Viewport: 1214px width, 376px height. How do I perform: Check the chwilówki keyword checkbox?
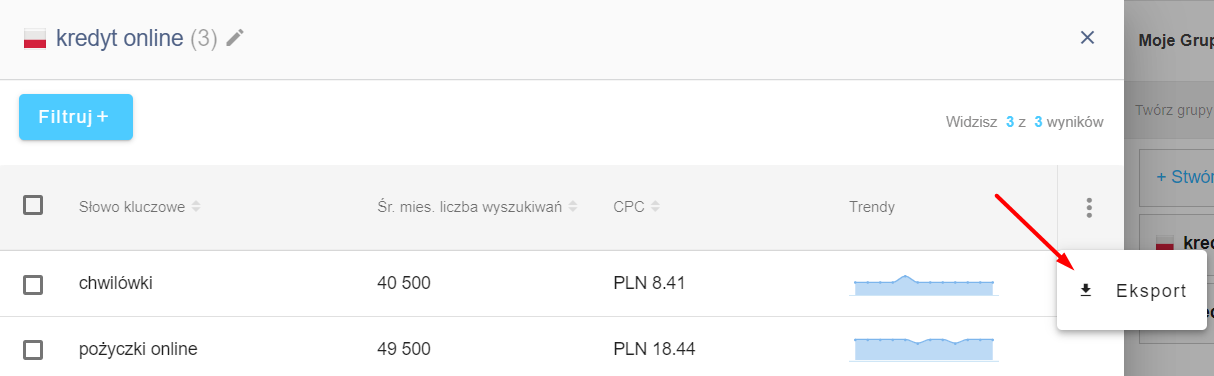pos(33,285)
